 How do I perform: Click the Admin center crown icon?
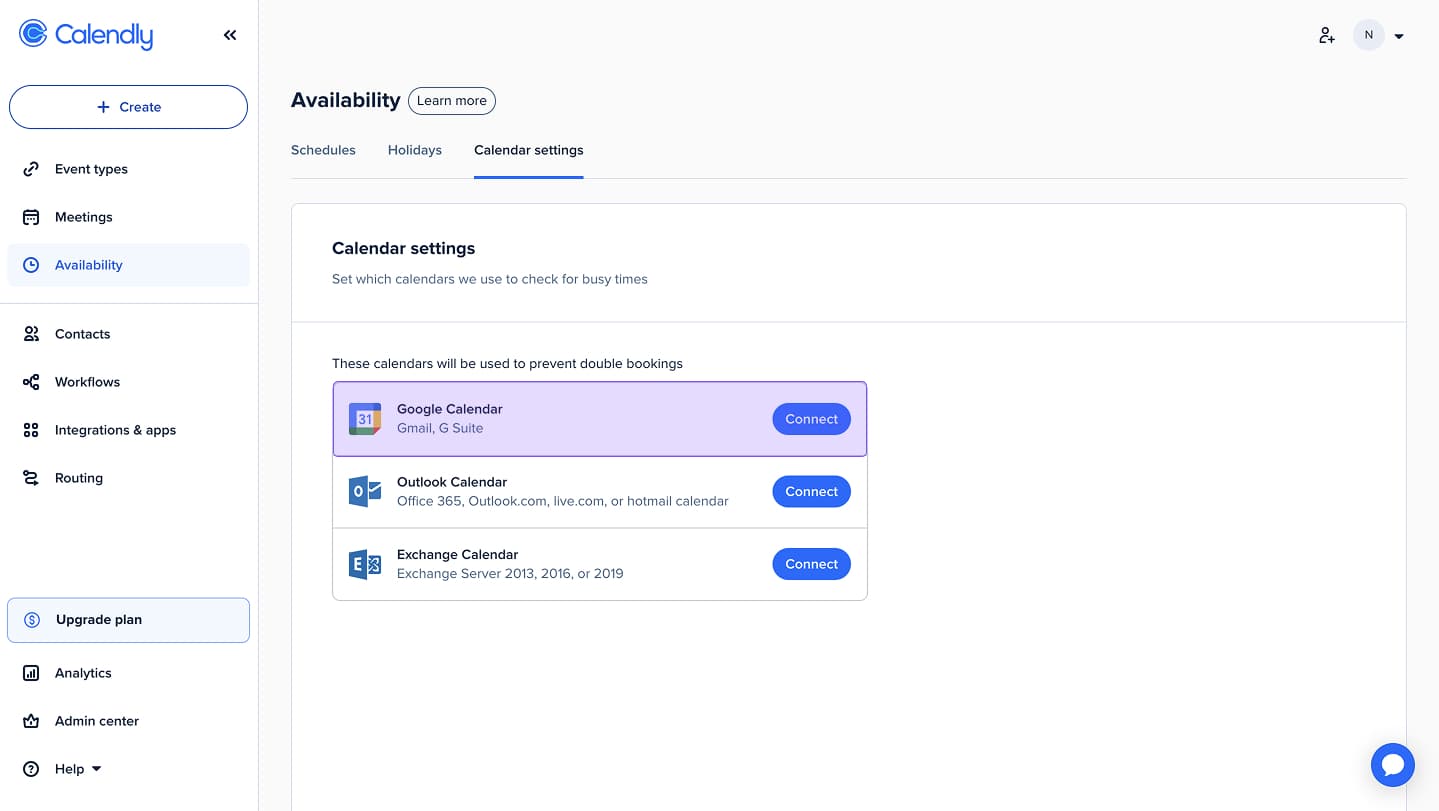coord(31,721)
